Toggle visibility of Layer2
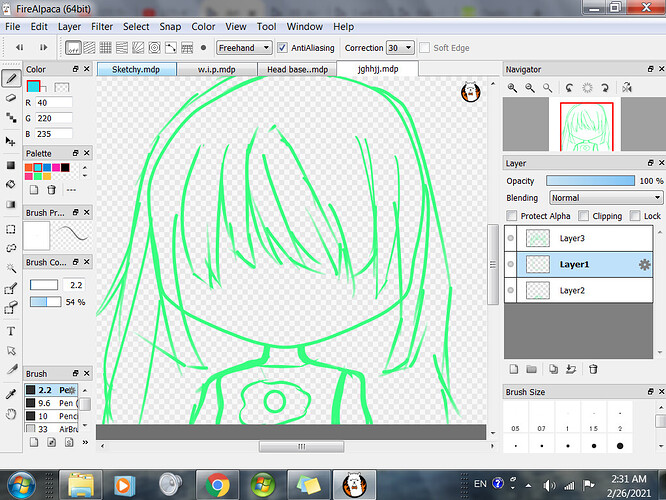666x500 pixels. point(511,290)
